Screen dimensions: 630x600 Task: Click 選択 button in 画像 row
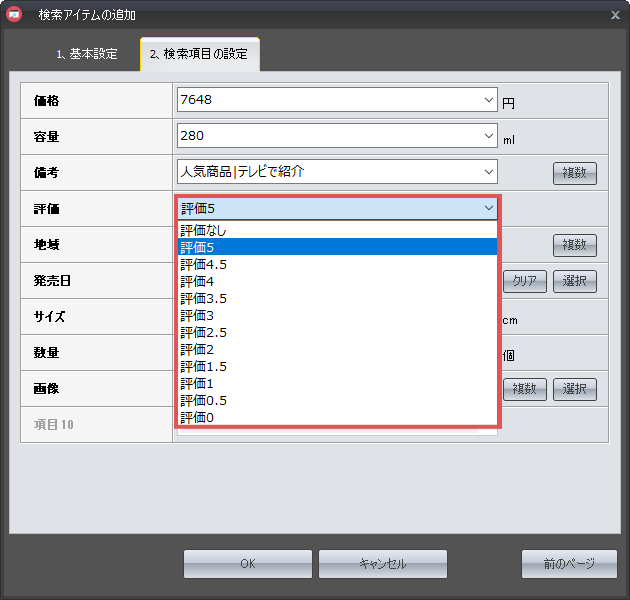click(x=574, y=389)
